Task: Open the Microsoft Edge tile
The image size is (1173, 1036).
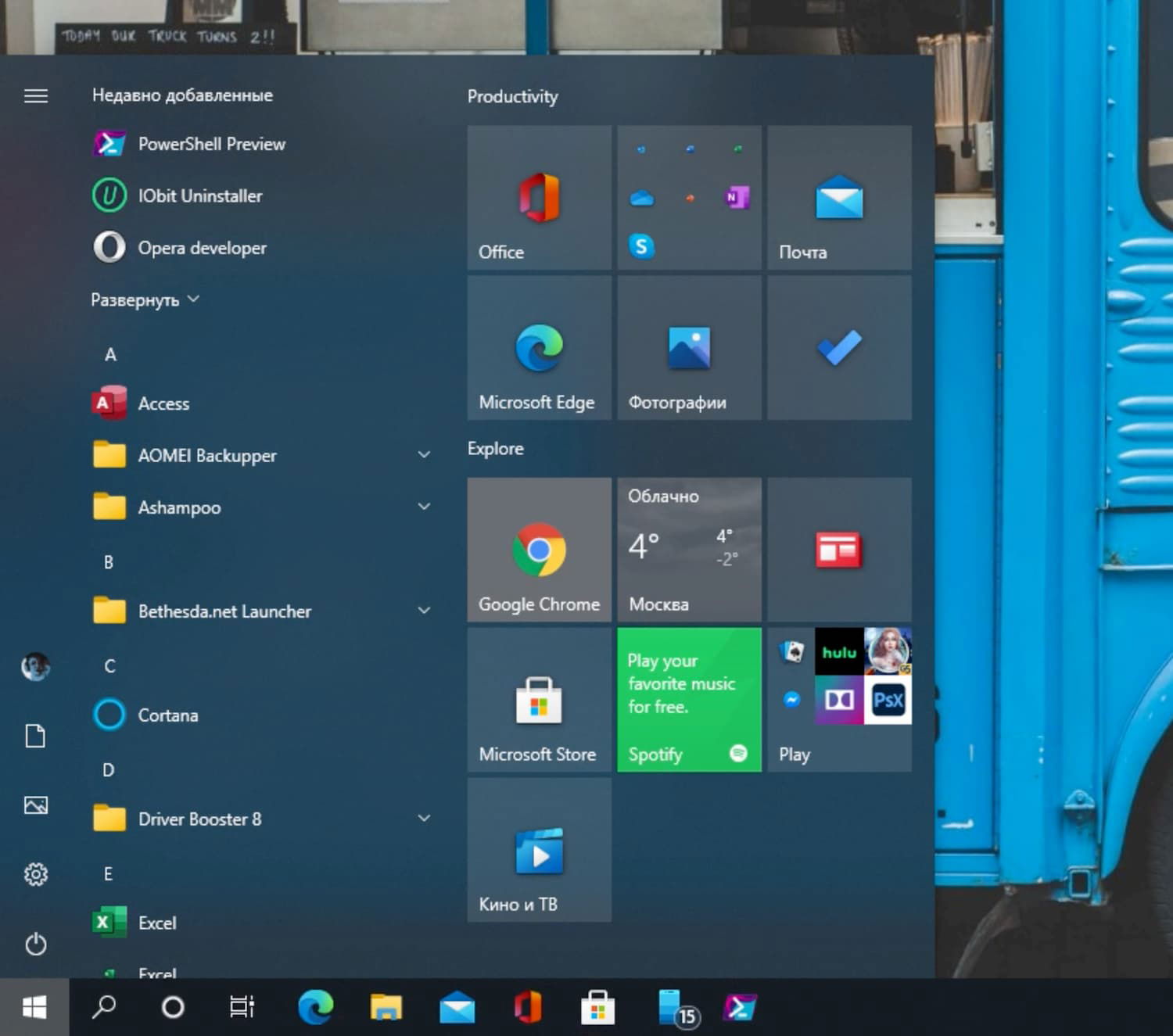Action: [539, 348]
